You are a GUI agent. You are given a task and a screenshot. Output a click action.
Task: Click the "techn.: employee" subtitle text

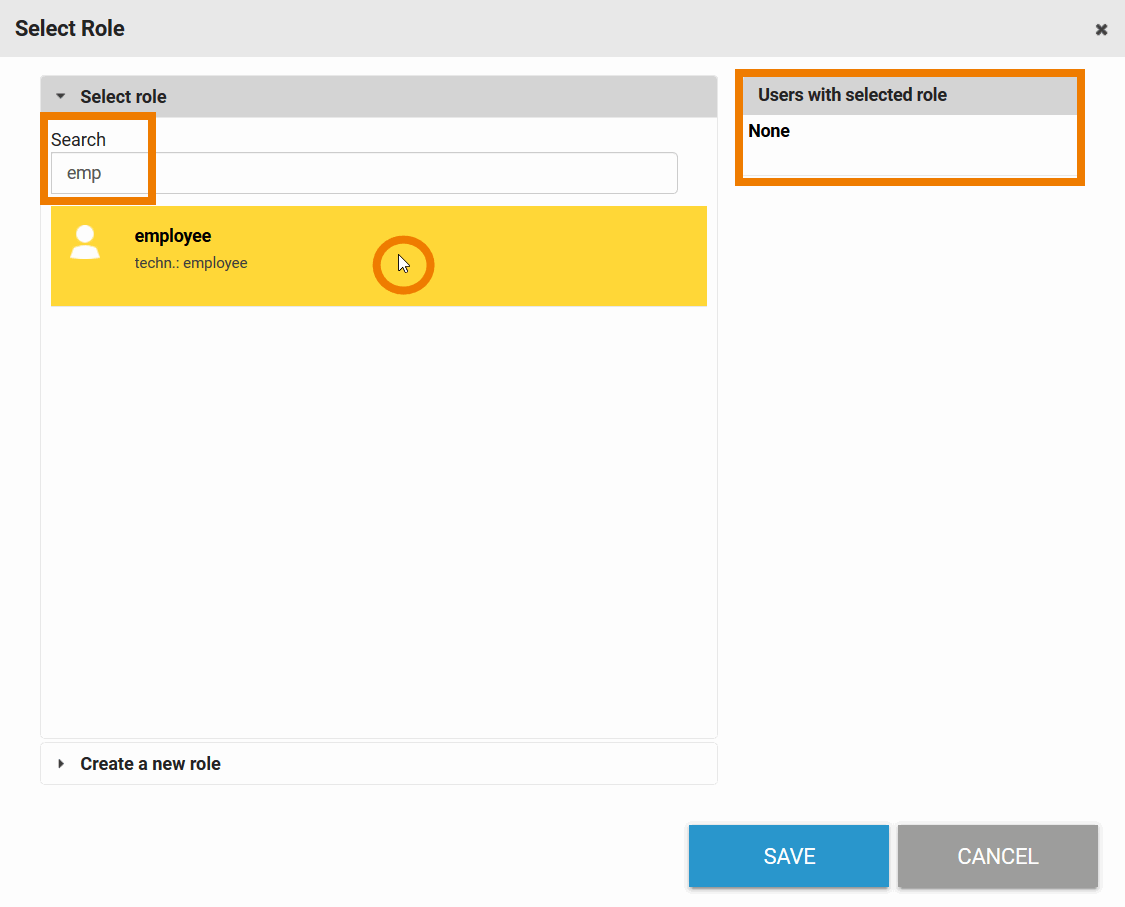point(191,263)
